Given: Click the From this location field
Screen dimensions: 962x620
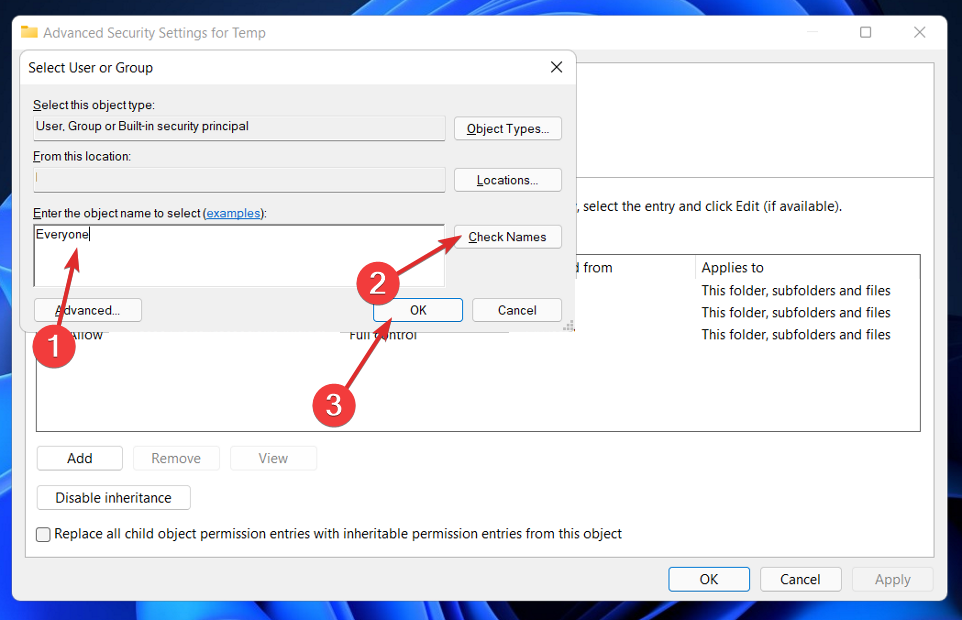Looking at the screenshot, I should pyautogui.click(x=239, y=179).
